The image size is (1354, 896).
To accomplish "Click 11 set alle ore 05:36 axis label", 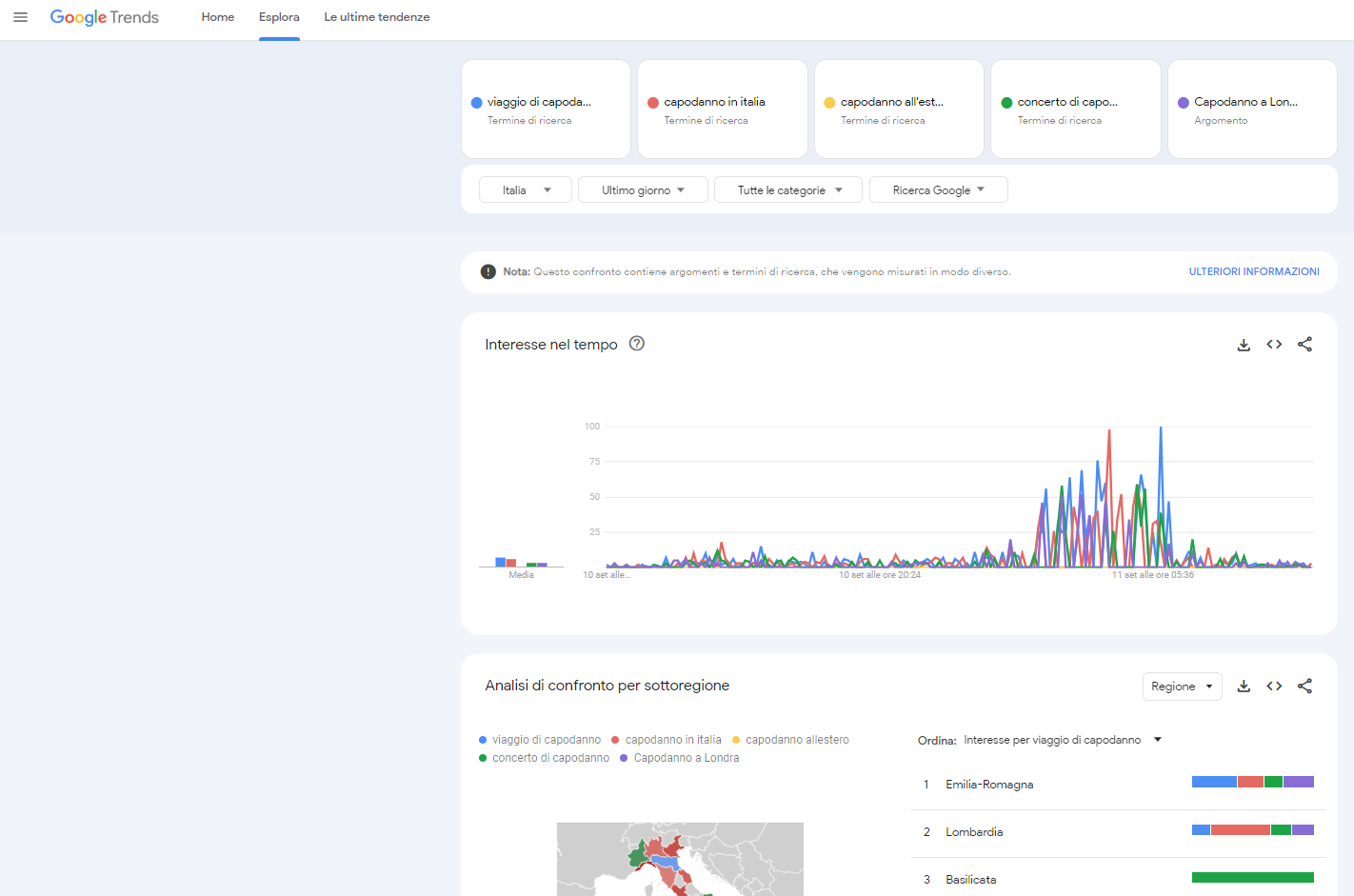I will click(1153, 575).
